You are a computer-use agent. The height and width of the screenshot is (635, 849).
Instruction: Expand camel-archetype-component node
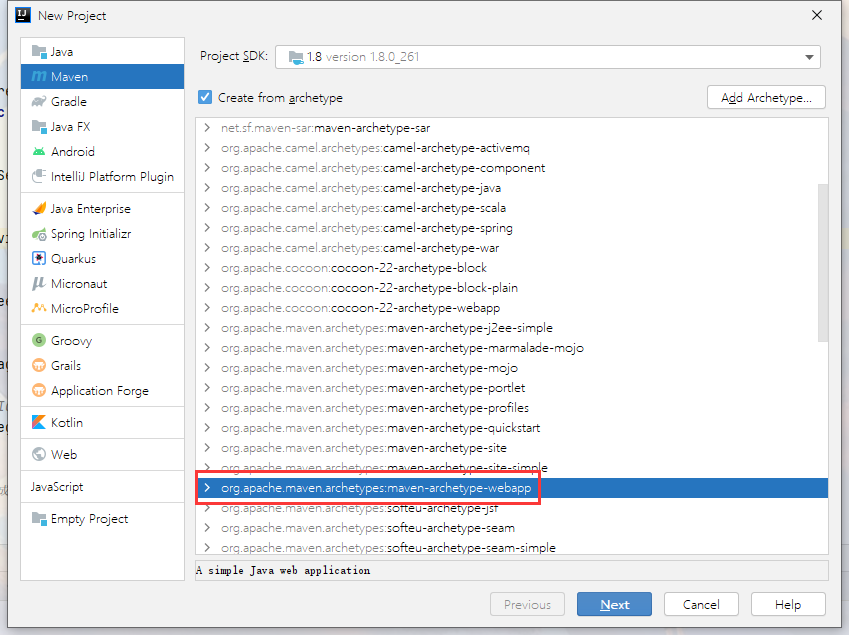coord(207,168)
